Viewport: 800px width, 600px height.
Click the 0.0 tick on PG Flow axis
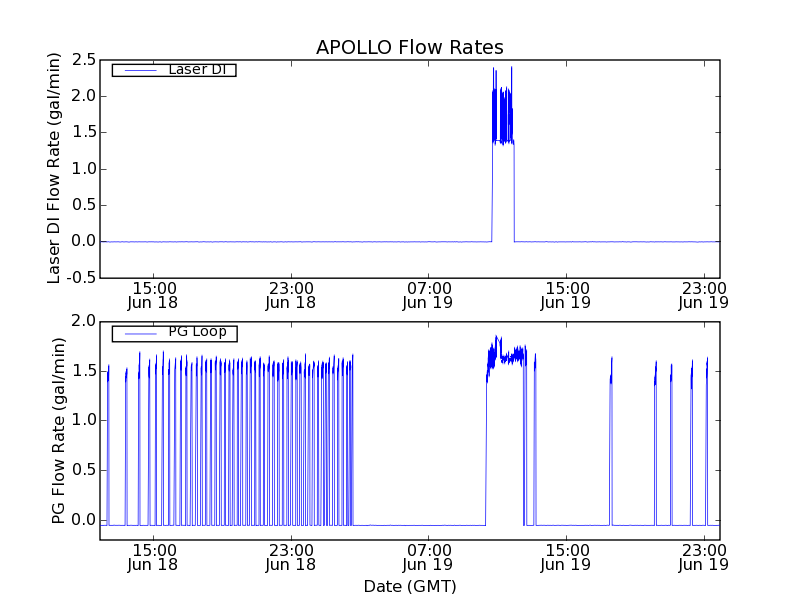coord(84,520)
